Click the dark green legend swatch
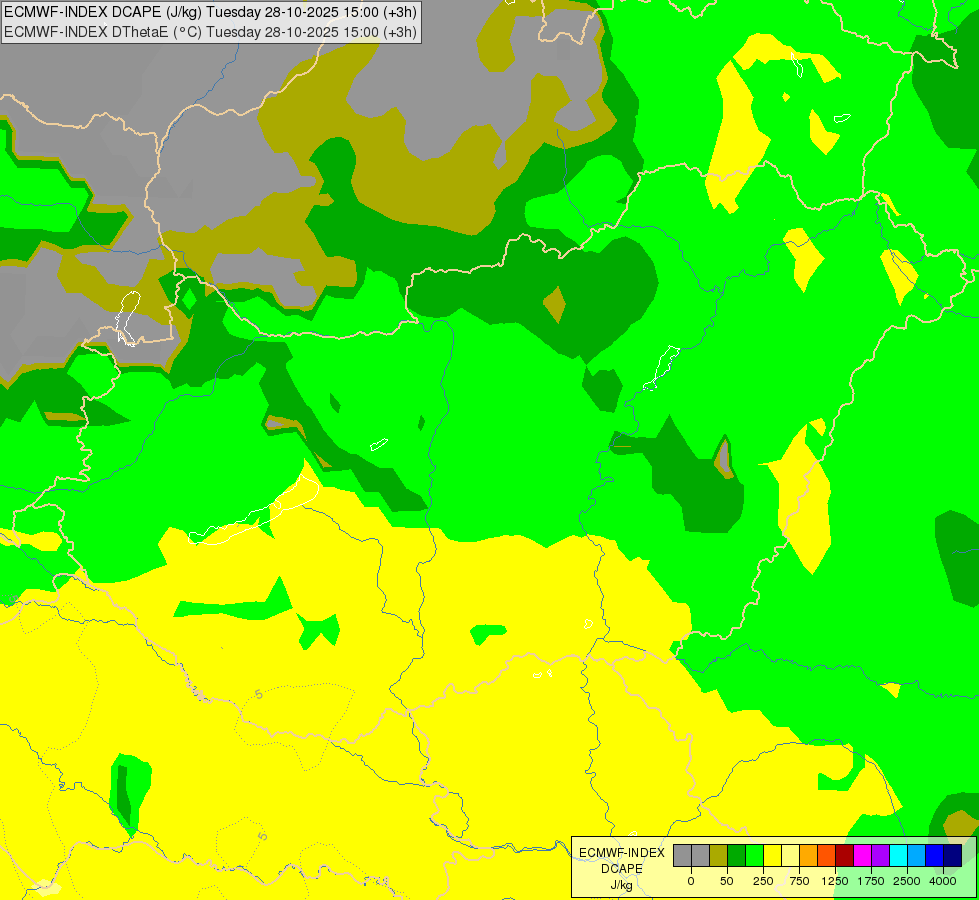This screenshot has height=900, width=979. click(x=736, y=856)
